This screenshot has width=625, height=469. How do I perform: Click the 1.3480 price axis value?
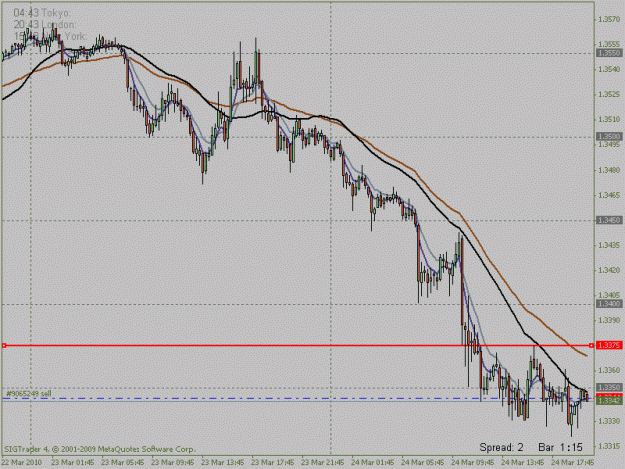click(609, 170)
